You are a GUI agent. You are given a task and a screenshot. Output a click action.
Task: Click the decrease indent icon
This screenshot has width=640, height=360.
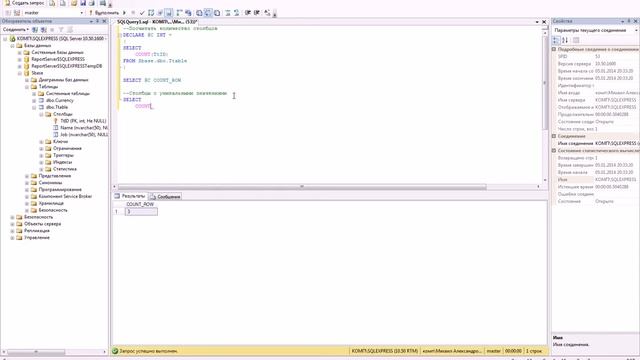[x=248, y=13]
